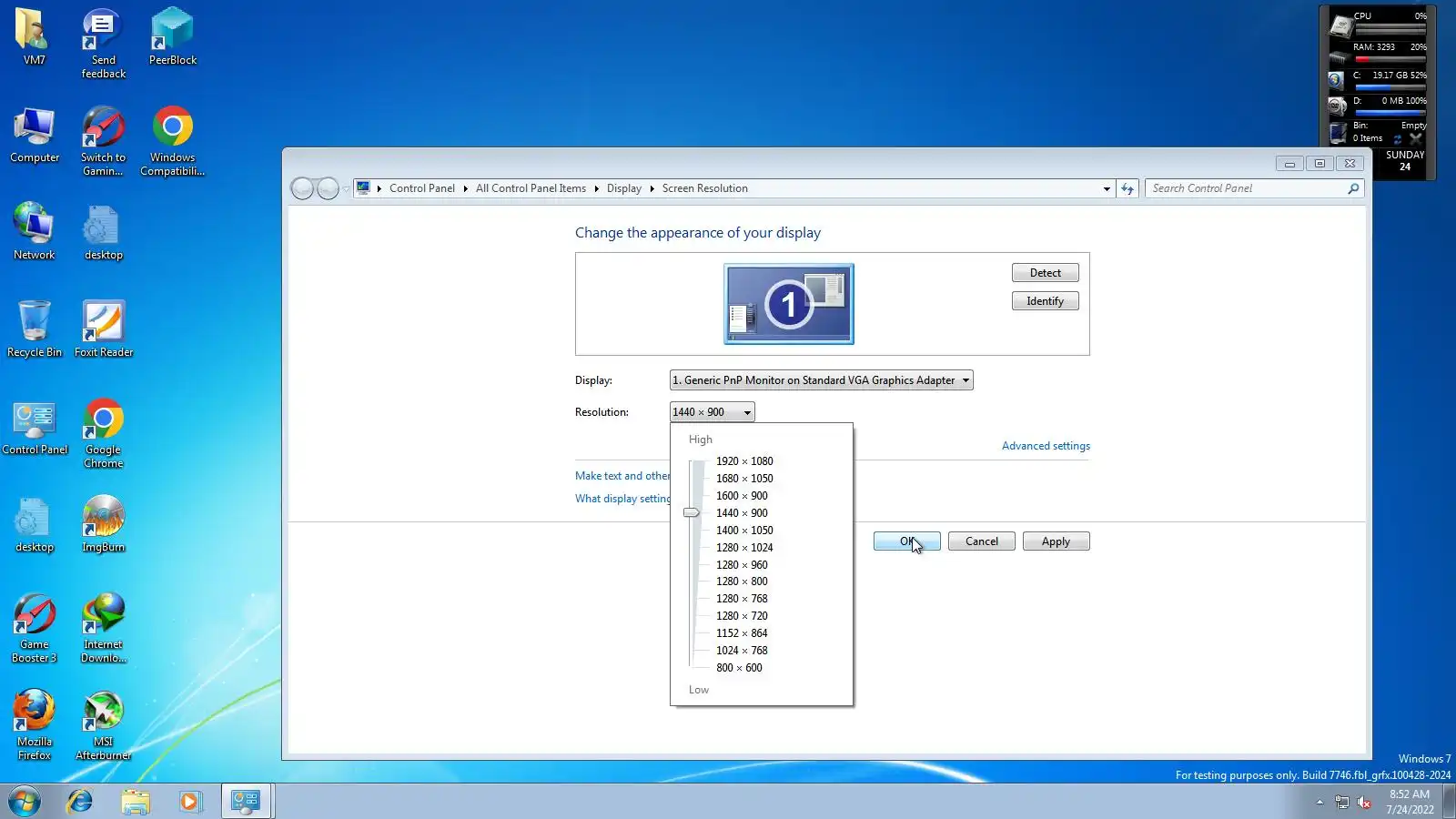Screen dimensions: 1456x819
Task: Click the Apply button
Action: pyautogui.click(x=1056, y=541)
